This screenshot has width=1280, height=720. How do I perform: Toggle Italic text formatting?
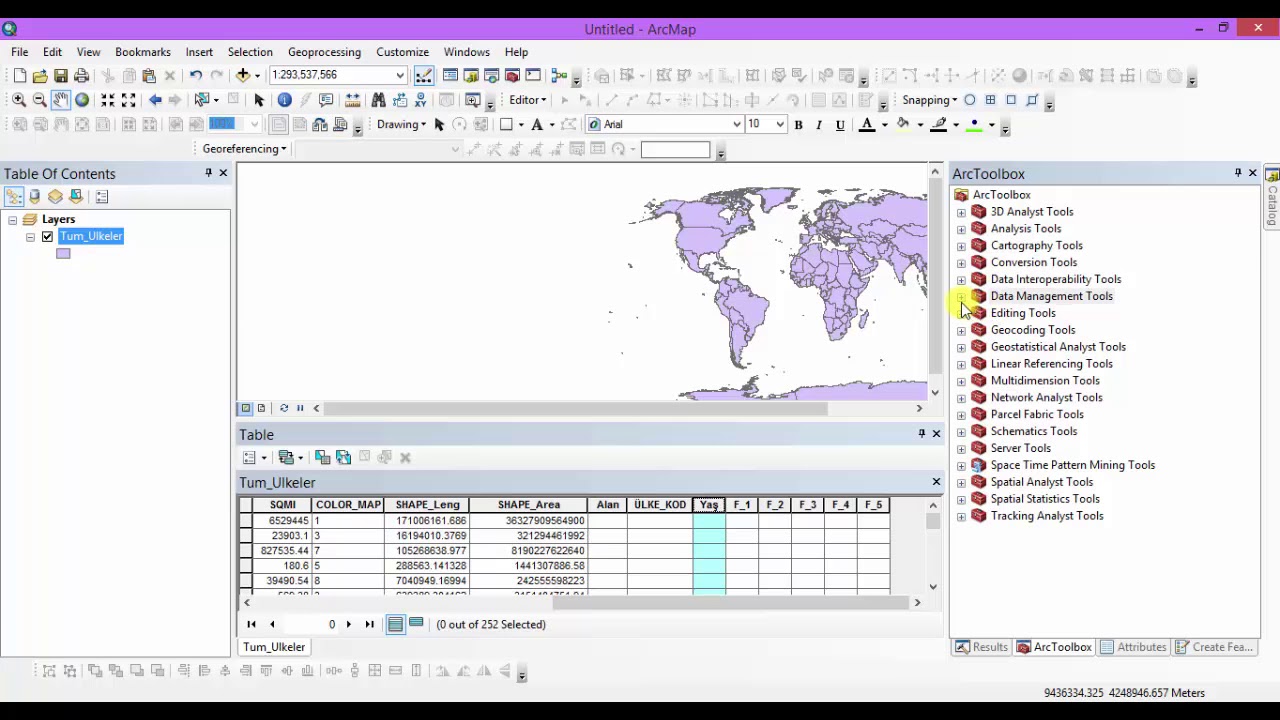tap(819, 125)
